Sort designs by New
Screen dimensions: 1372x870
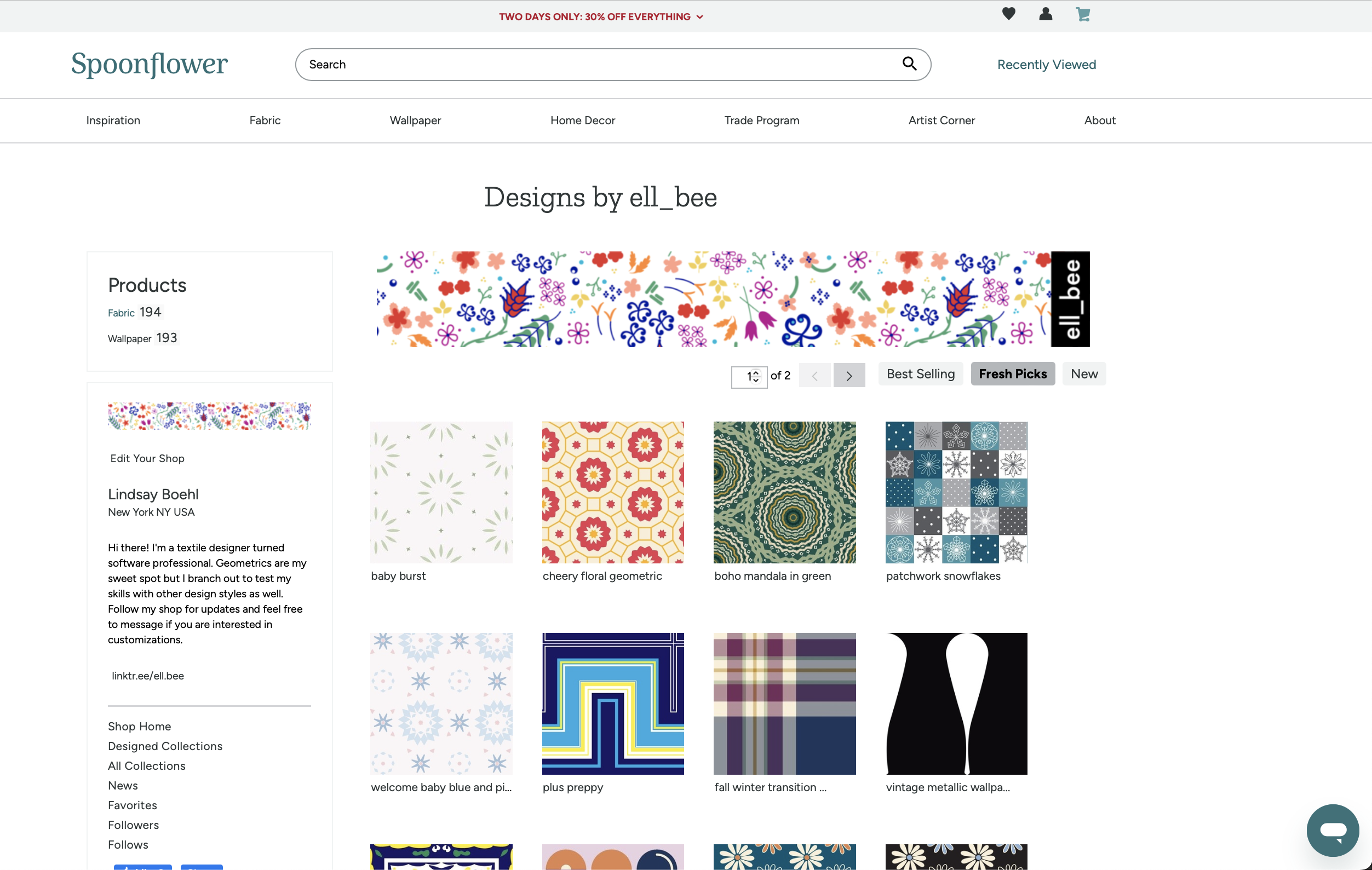point(1084,374)
